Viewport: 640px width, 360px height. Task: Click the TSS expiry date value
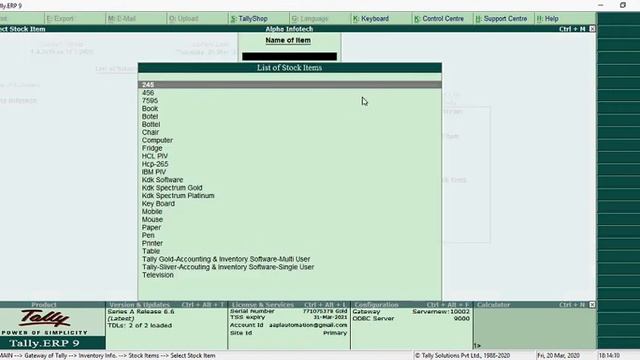tap(330, 318)
